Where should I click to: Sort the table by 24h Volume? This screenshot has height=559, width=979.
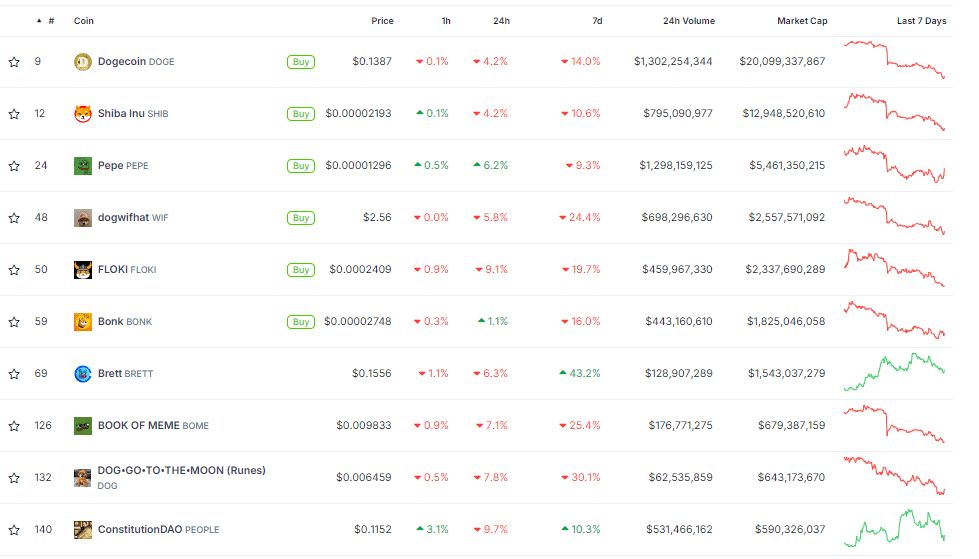[x=688, y=21]
